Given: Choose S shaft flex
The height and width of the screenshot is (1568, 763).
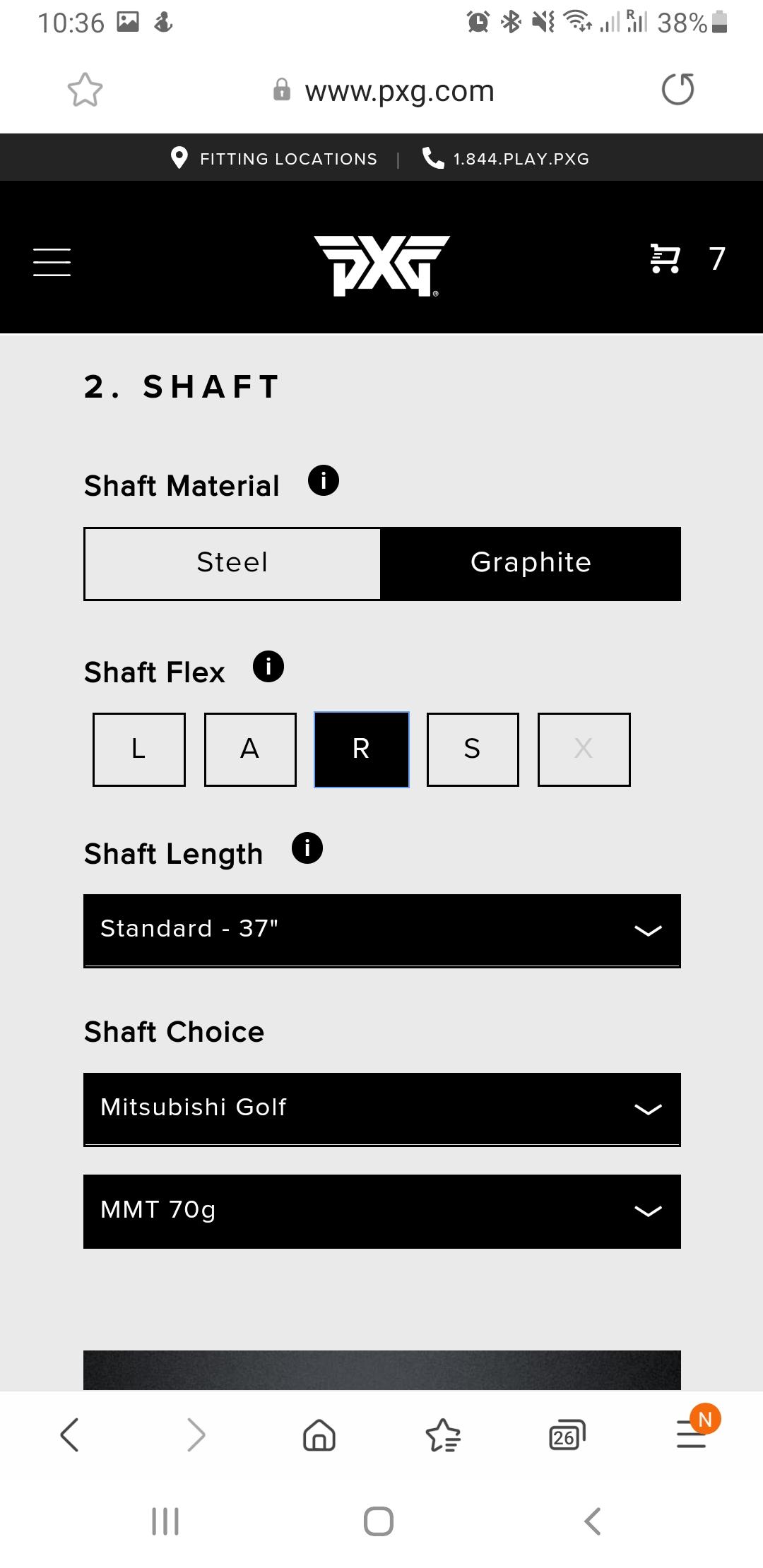Looking at the screenshot, I should 473,749.
